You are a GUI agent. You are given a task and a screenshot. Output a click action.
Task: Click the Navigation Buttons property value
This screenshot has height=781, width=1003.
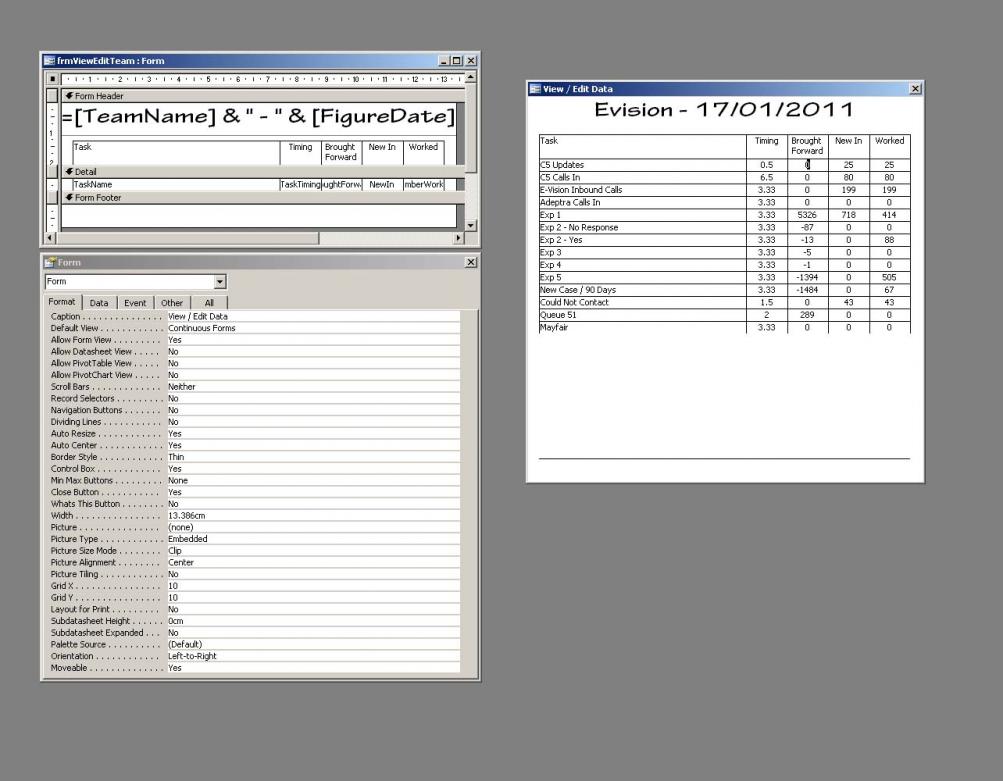[x=313, y=411]
